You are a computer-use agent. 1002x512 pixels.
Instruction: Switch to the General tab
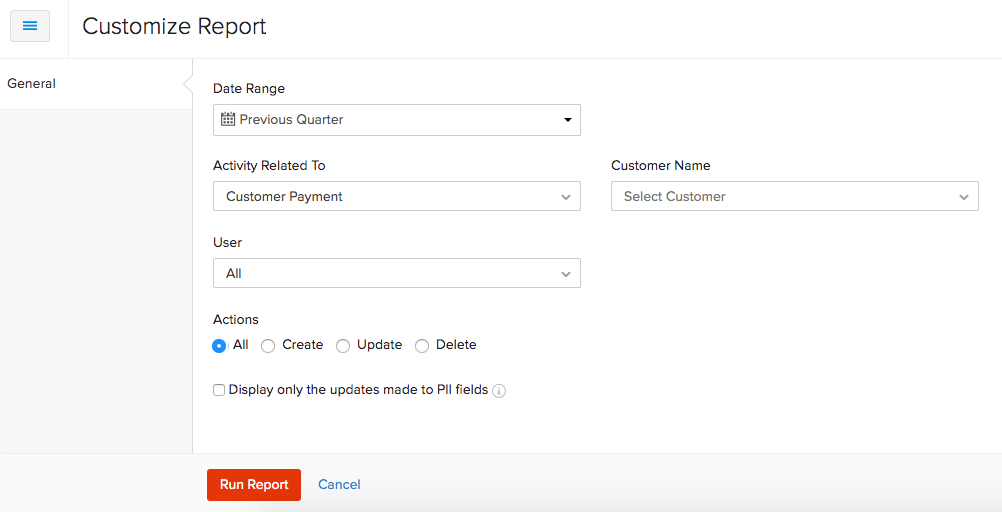coord(32,84)
